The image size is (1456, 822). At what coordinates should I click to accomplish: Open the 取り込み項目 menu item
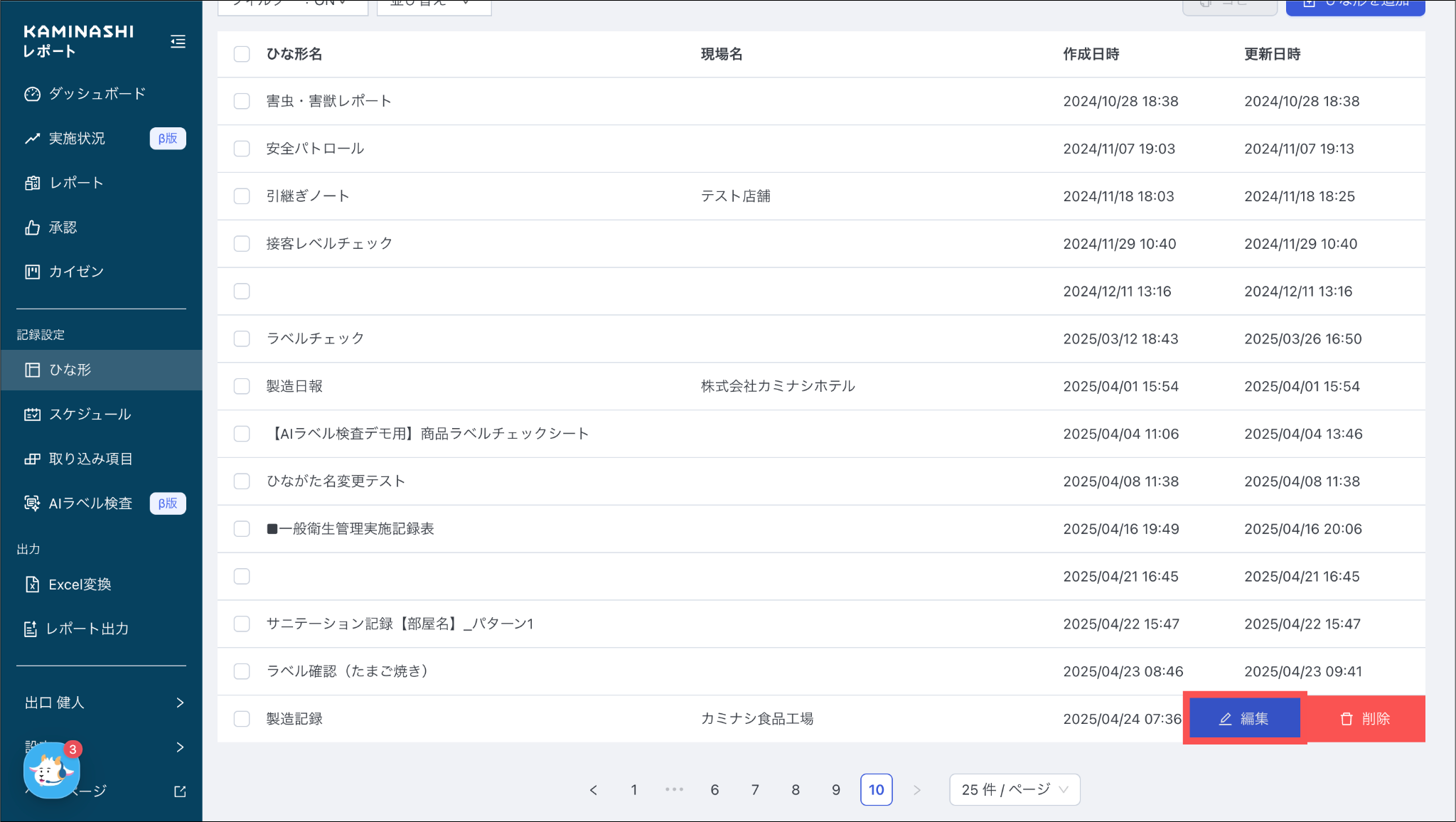(x=90, y=459)
